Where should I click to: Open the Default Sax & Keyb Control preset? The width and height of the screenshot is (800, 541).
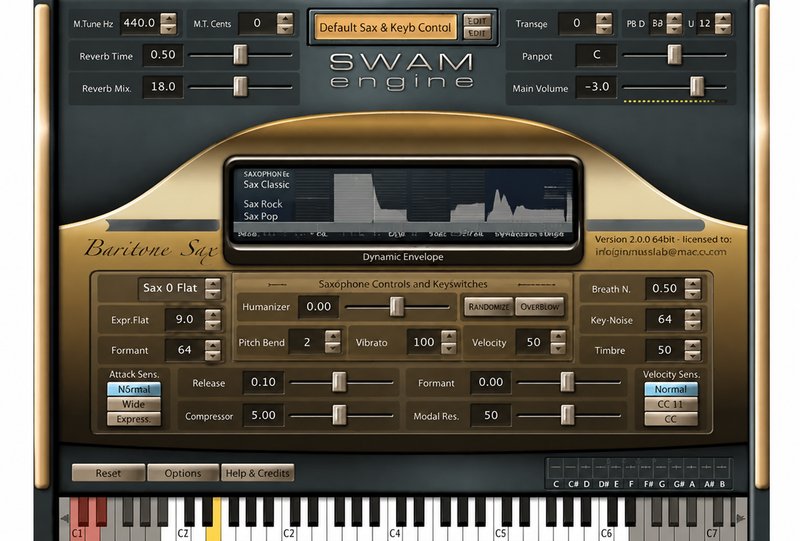coord(385,27)
